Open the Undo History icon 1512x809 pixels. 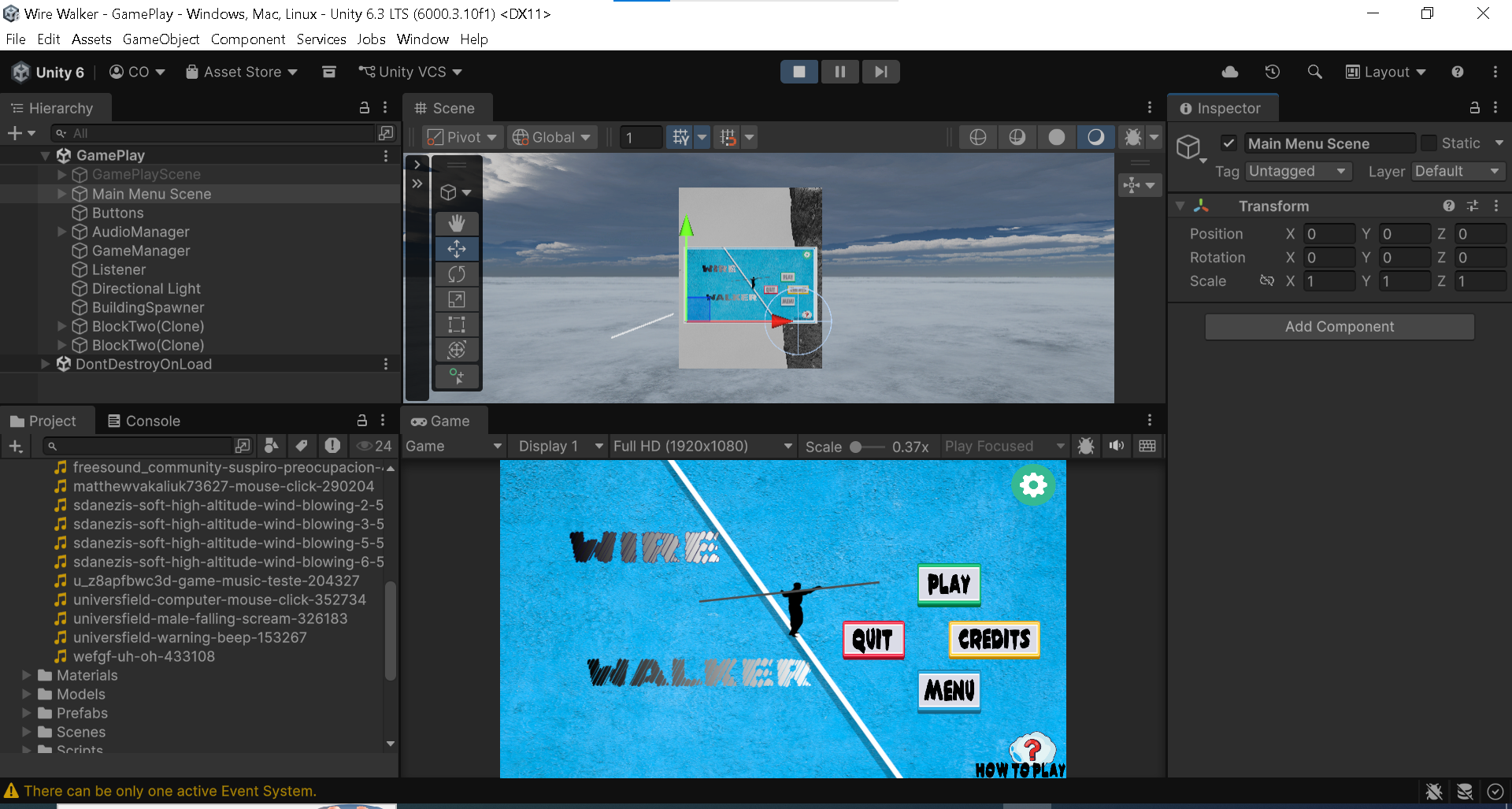[1273, 72]
